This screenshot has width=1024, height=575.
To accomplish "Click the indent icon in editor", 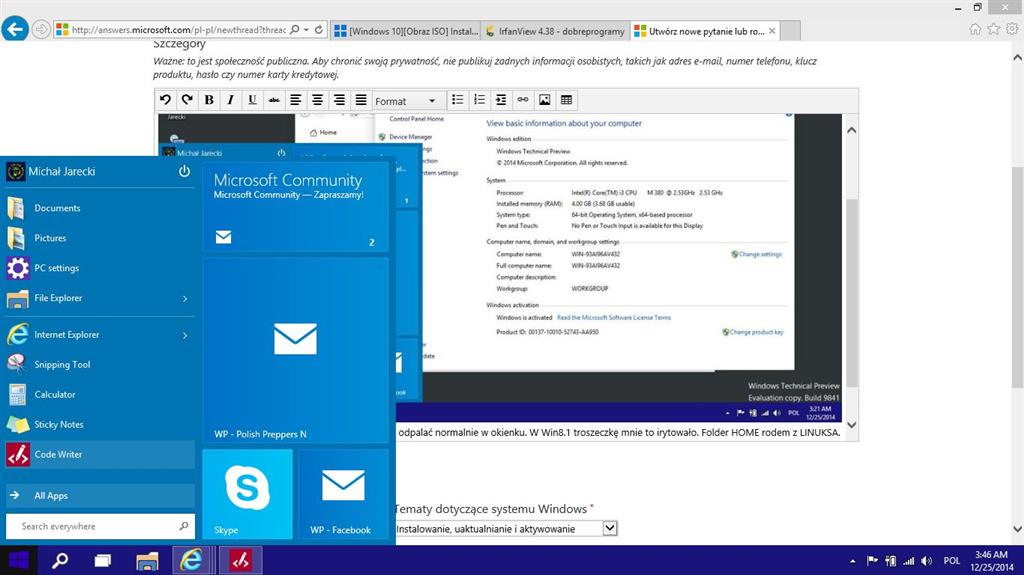I will (x=501, y=100).
